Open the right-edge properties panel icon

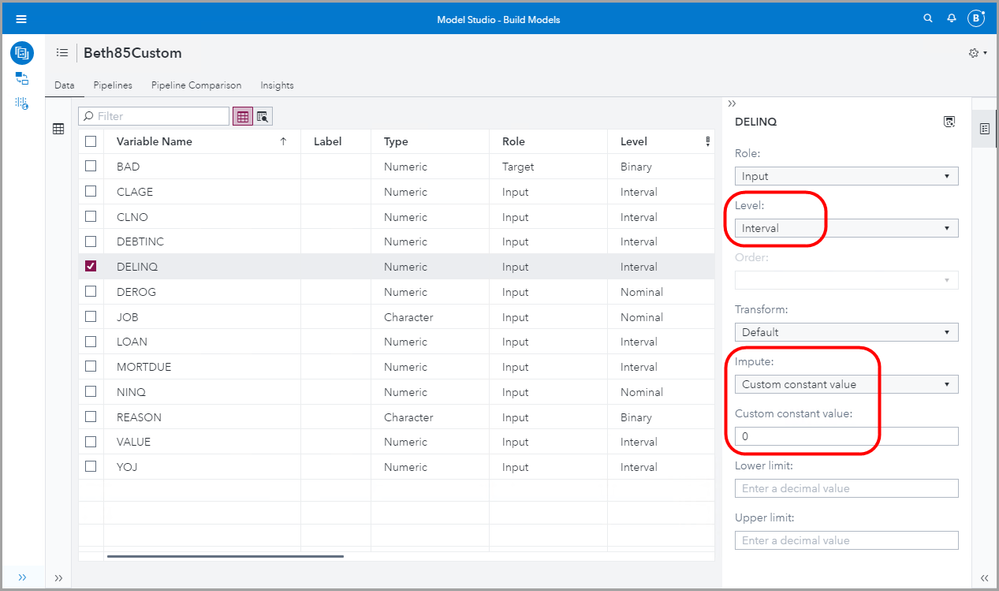(x=984, y=129)
